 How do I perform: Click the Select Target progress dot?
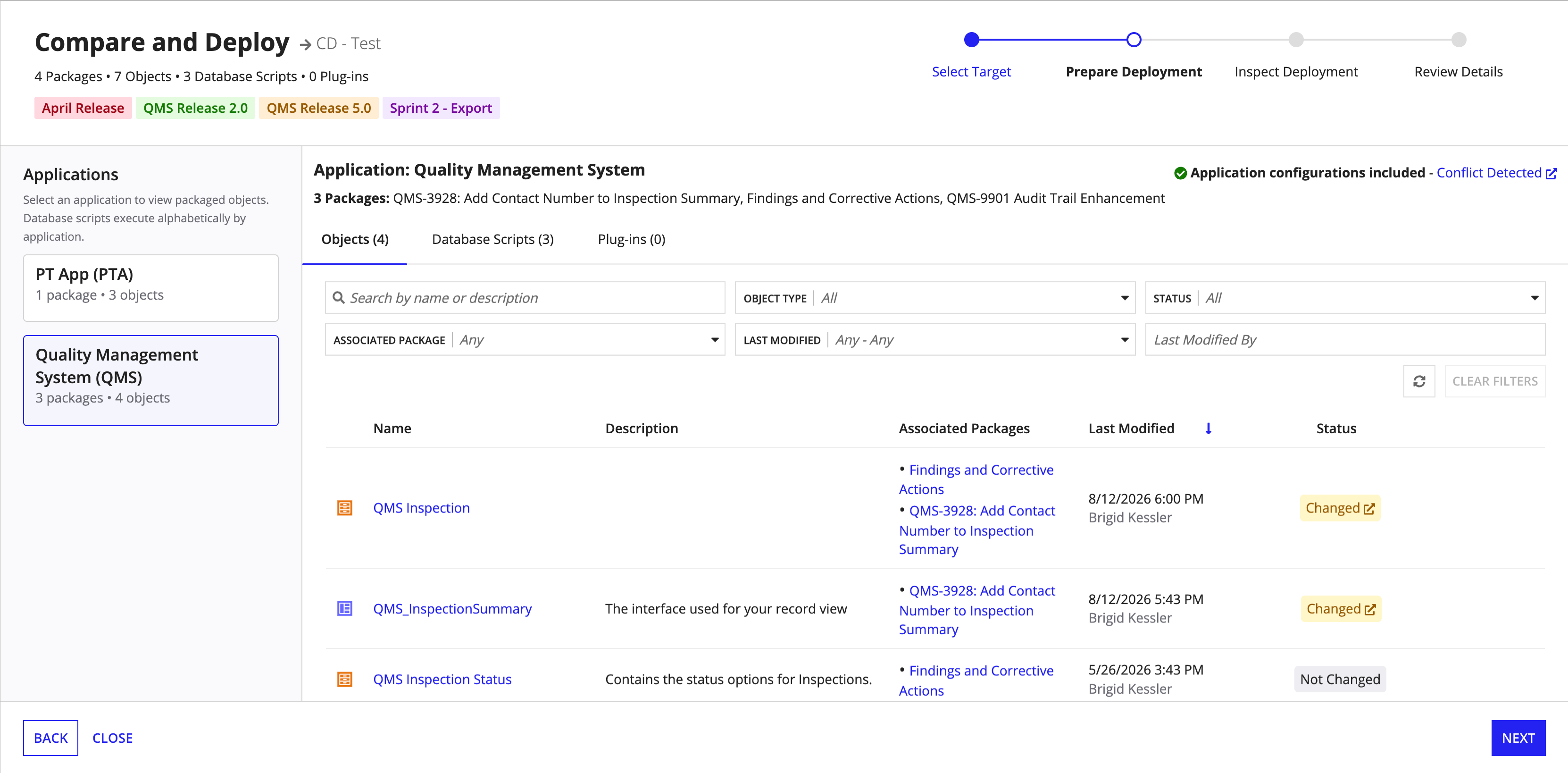coord(971,40)
